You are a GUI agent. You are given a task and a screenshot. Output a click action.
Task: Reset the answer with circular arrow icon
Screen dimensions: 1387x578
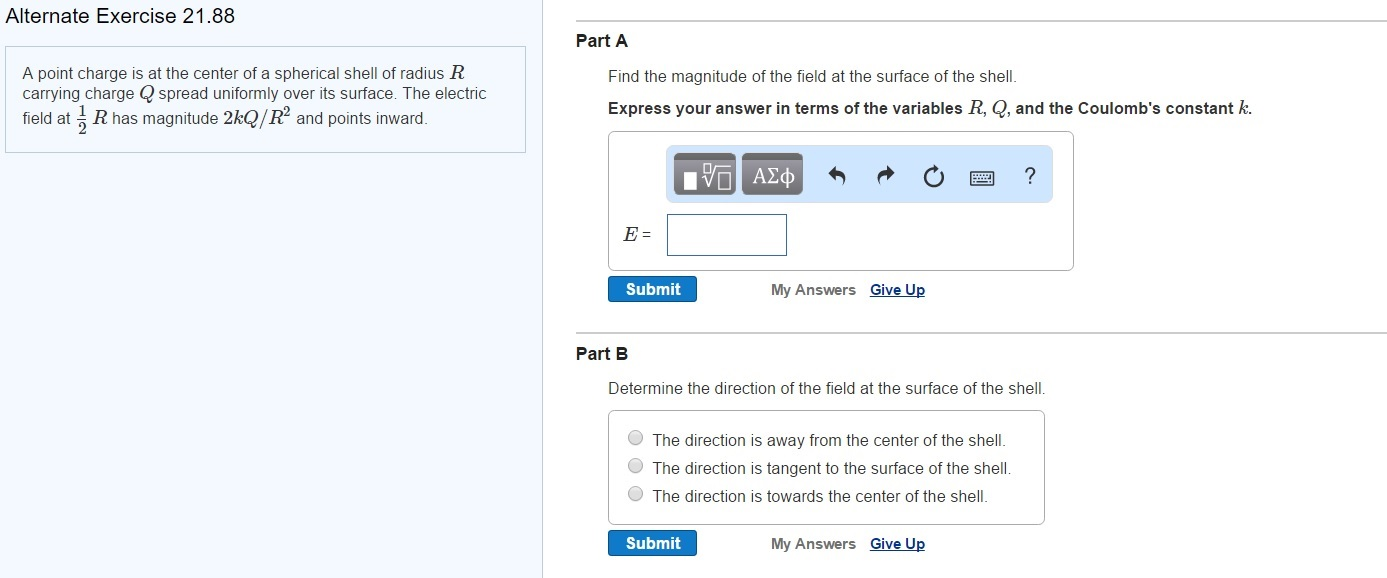coord(933,177)
